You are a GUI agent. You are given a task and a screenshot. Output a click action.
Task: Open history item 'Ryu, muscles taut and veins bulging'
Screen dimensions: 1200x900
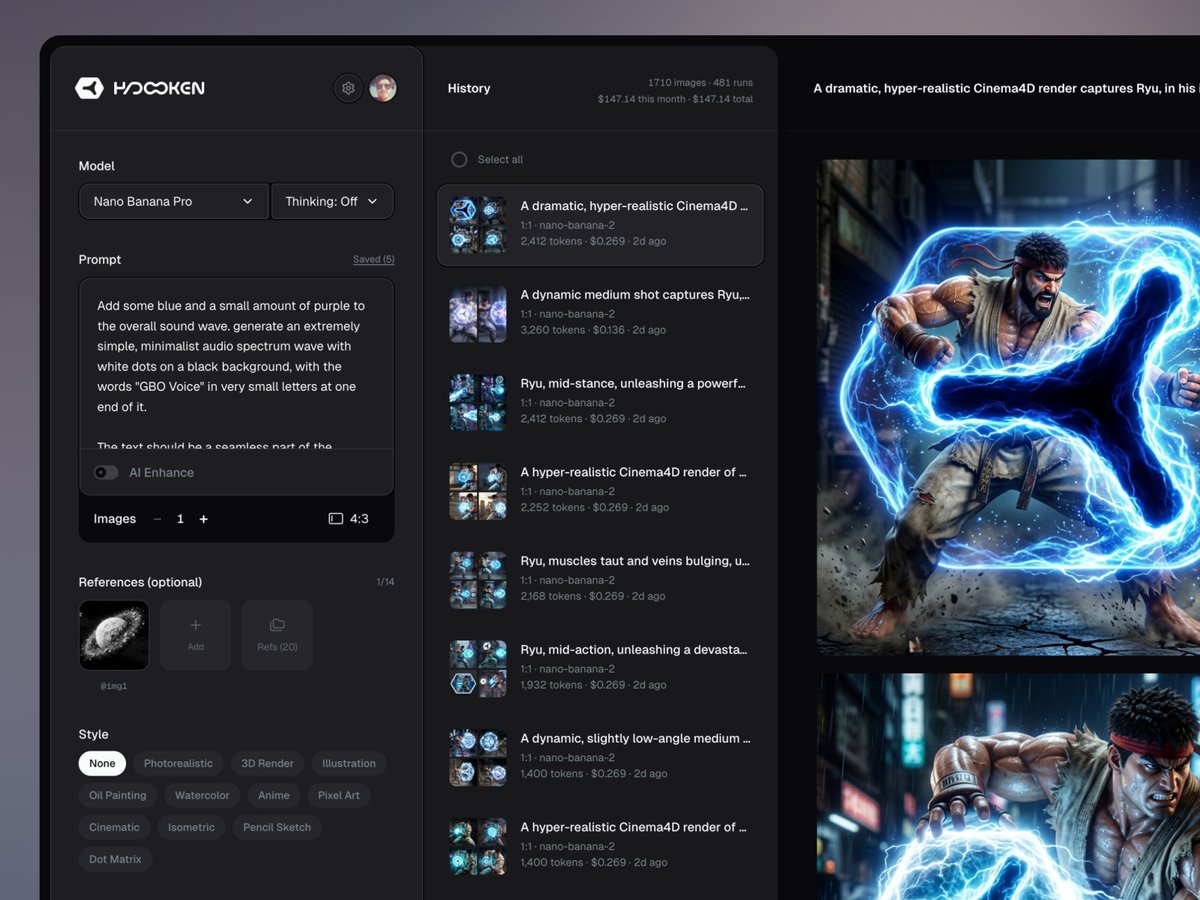600,579
